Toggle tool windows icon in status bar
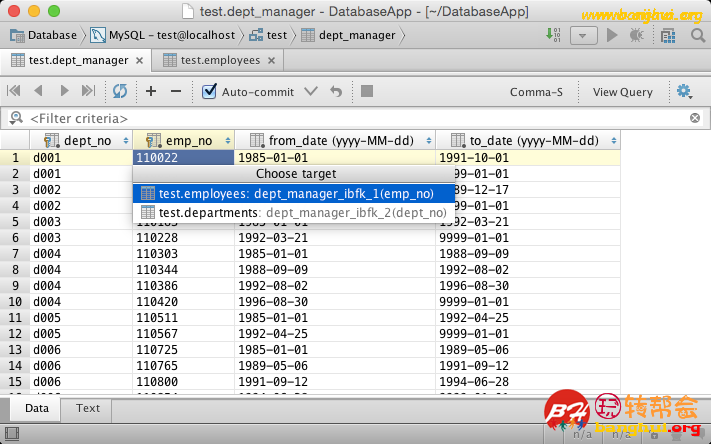 coord(12,434)
